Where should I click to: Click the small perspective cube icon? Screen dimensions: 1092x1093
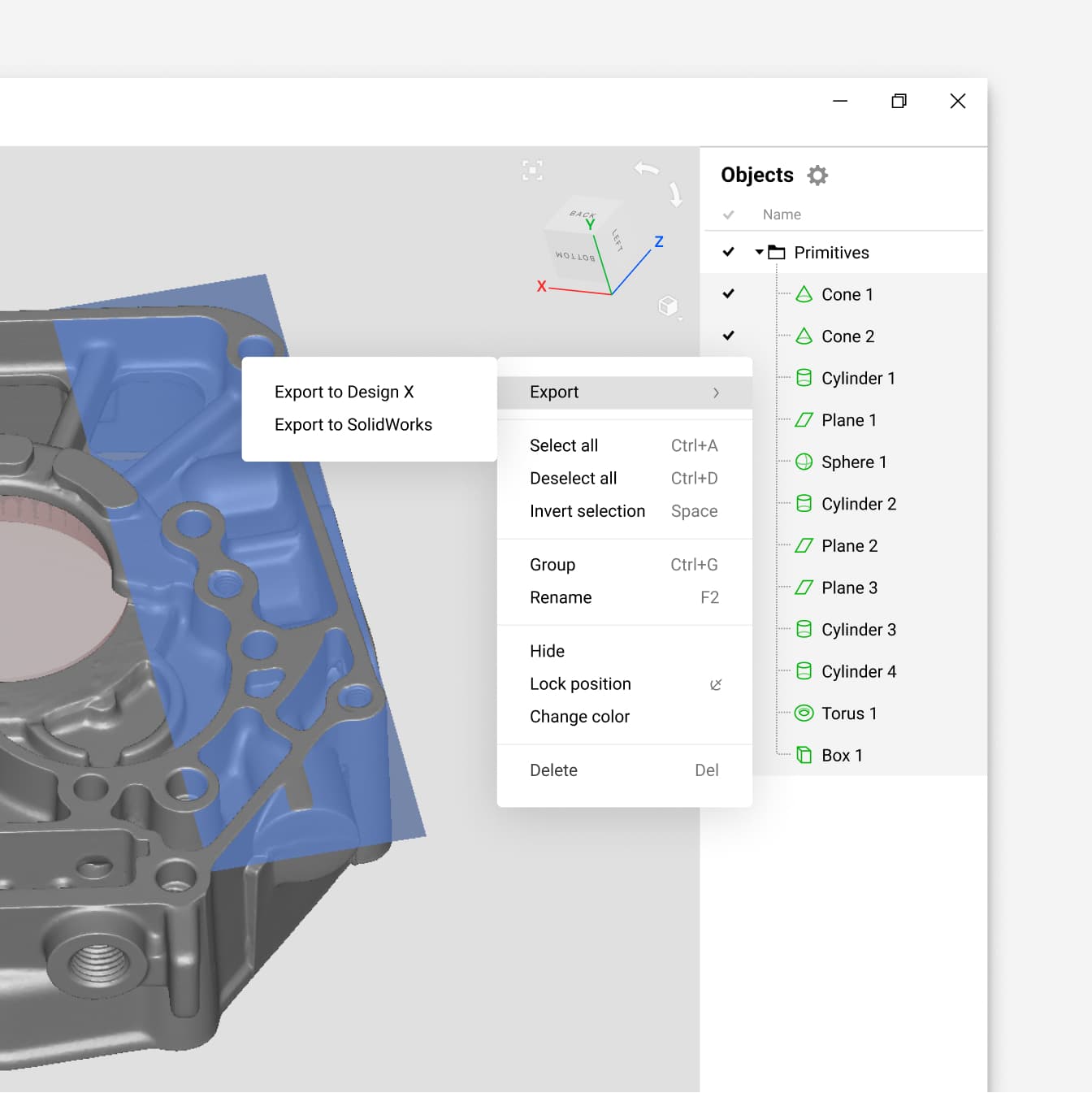[667, 306]
